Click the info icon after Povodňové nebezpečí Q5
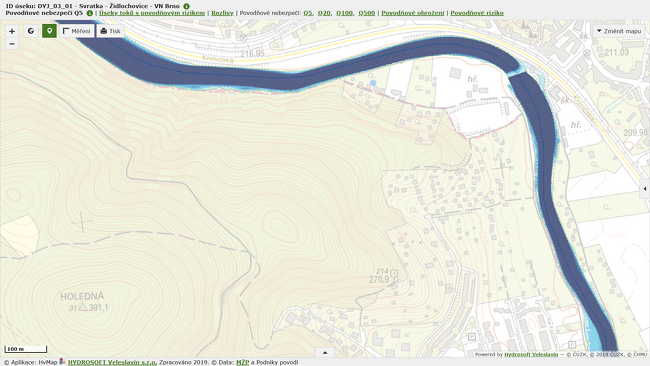 (x=90, y=13)
